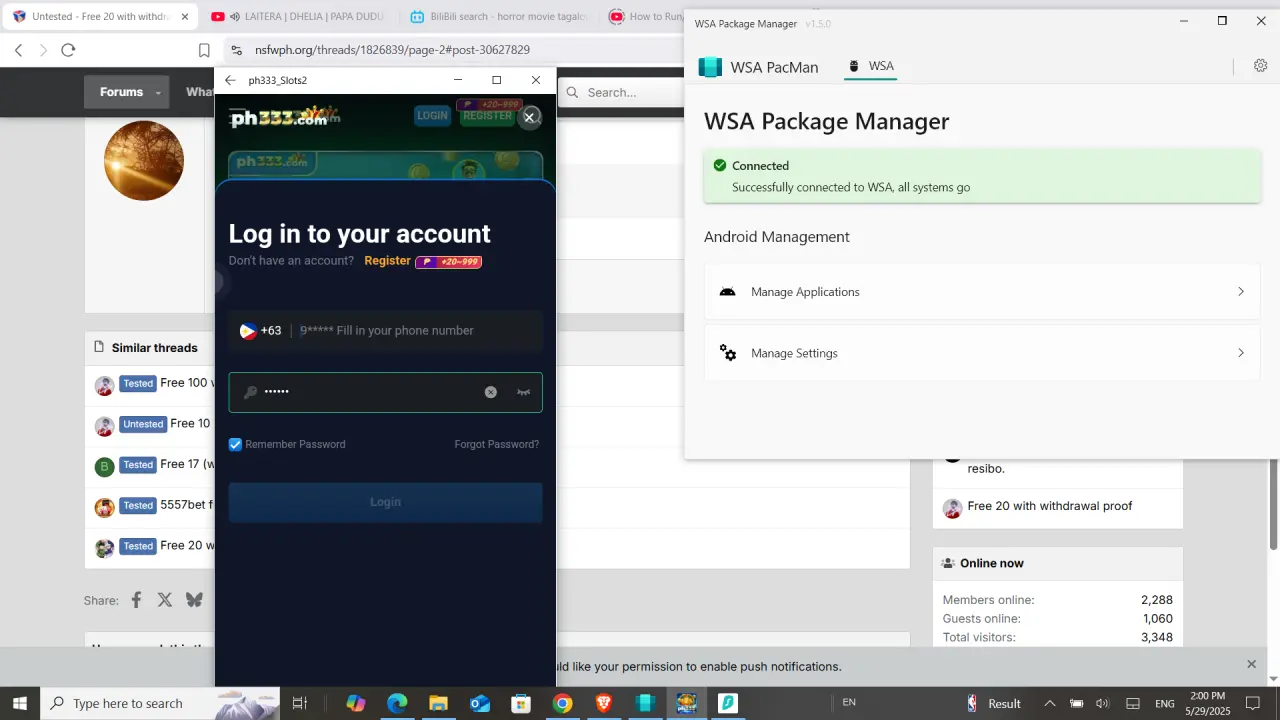Click the REGISTER button in ph333 header

point(487,116)
